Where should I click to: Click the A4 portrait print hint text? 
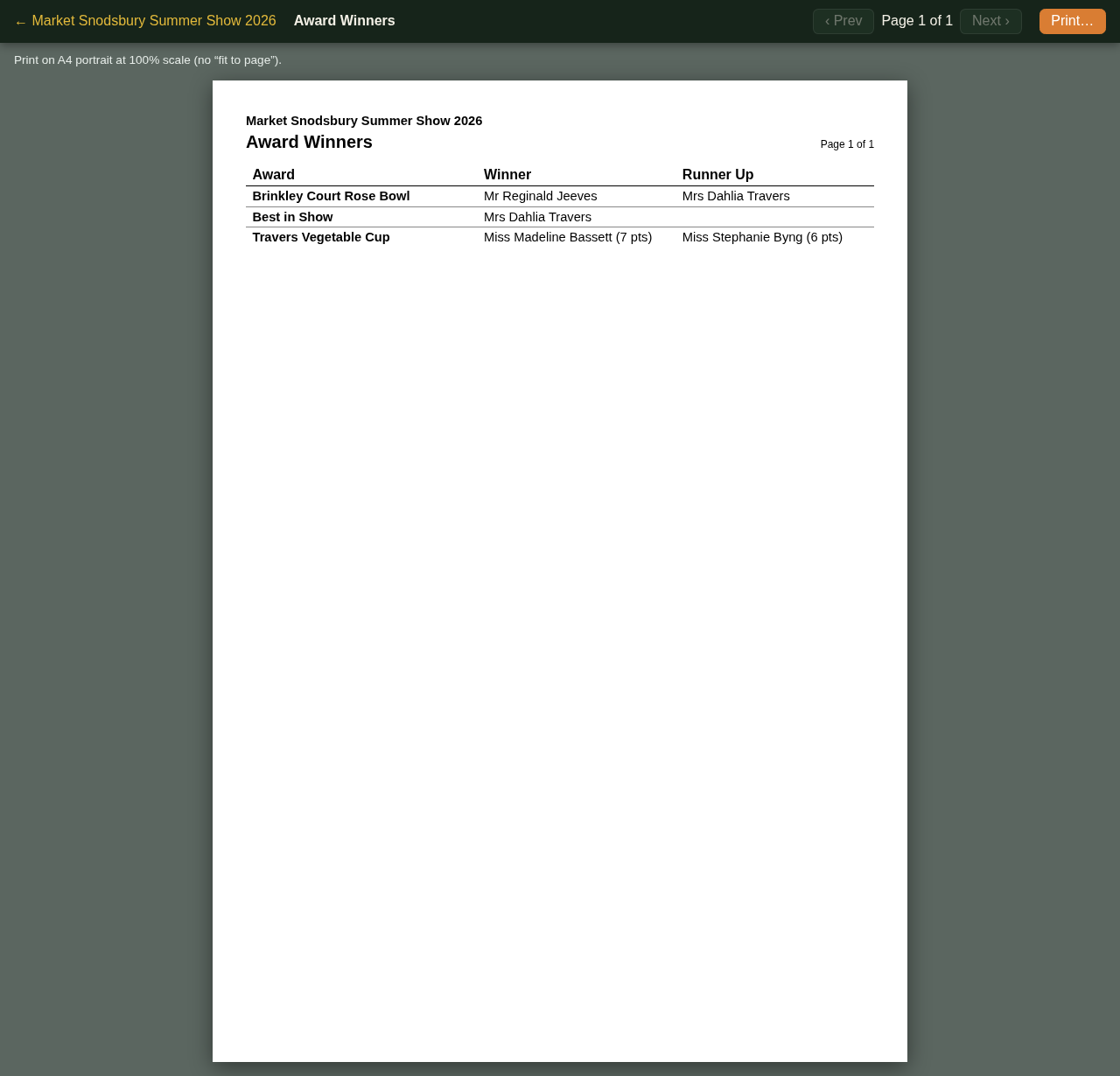click(148, 60)
